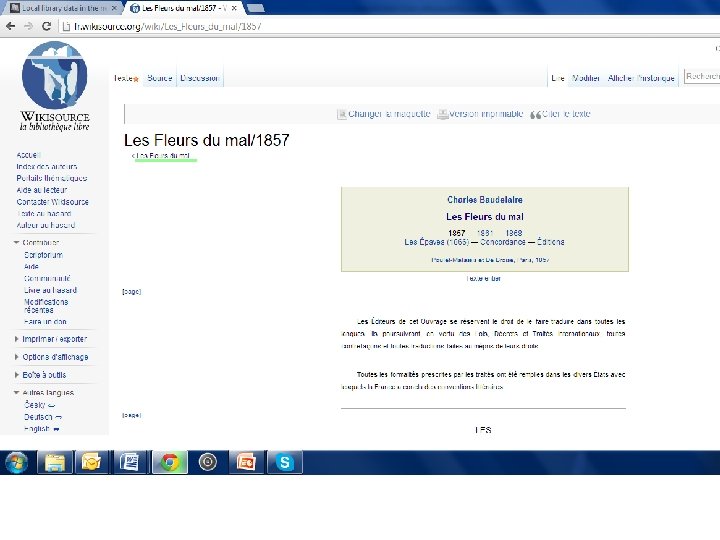Go to Accueil in sidebar
Viewport: 720px width, 540px height.
(28, 155)
